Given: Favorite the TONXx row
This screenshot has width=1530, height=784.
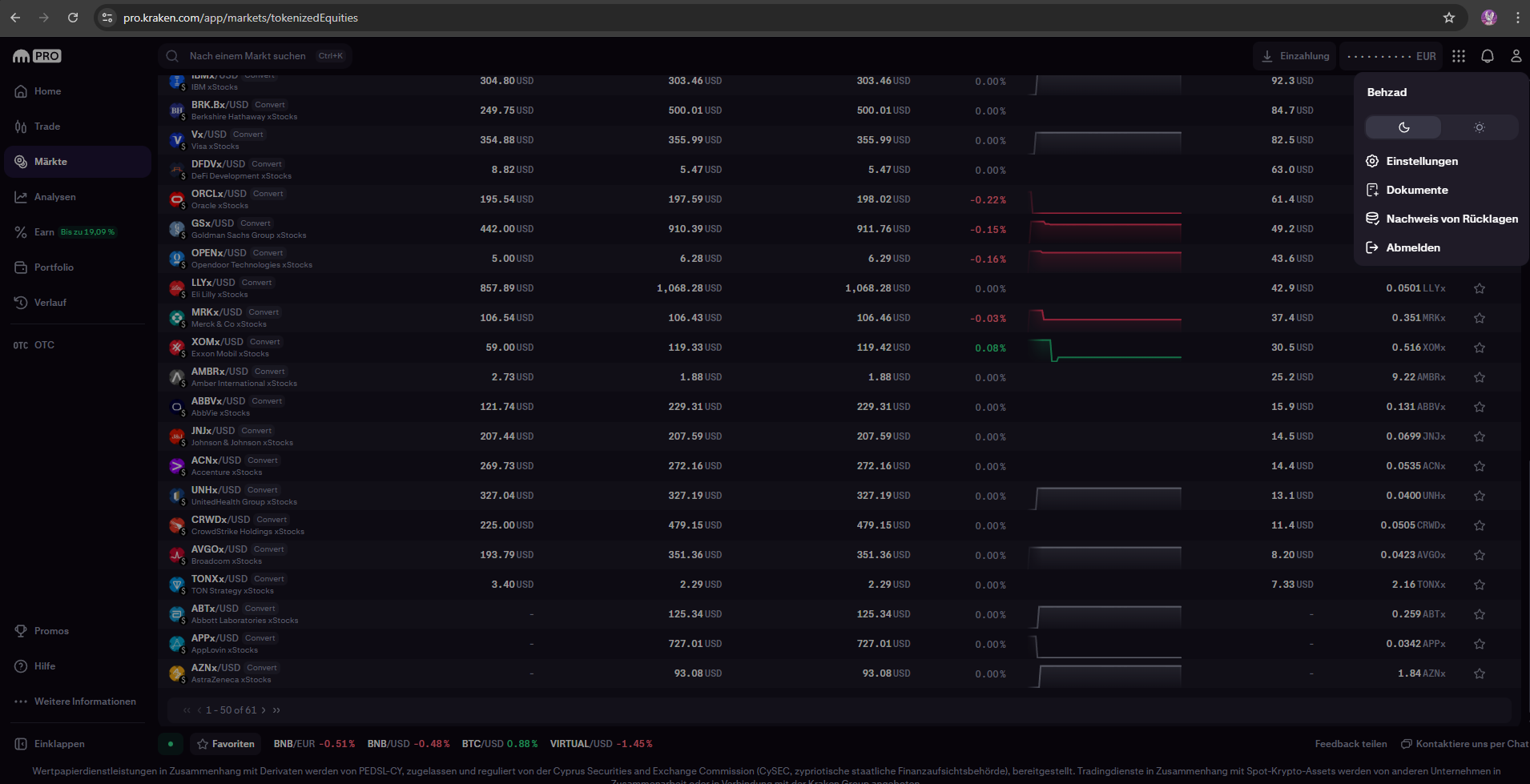Looking at the screenshot, I should 1480,585.
